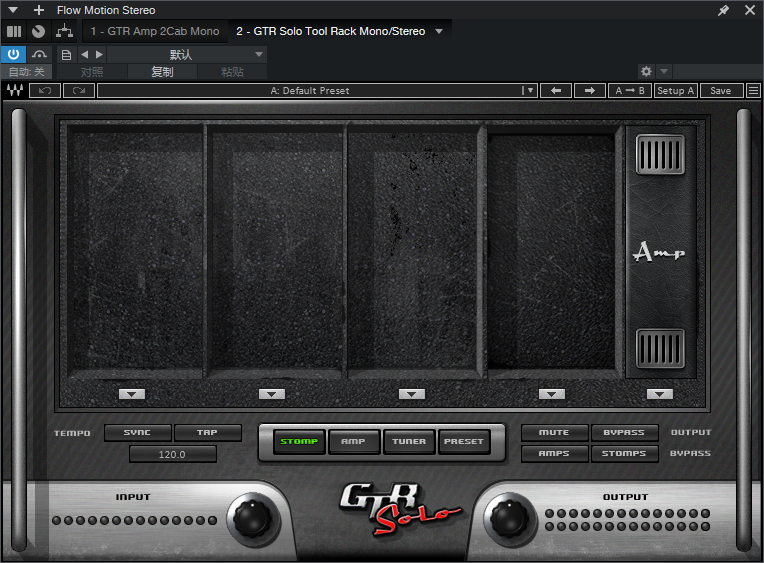Open the window menu triangle at top-left
The width and height of the screenshot is (764, 563).
point(13,10)
